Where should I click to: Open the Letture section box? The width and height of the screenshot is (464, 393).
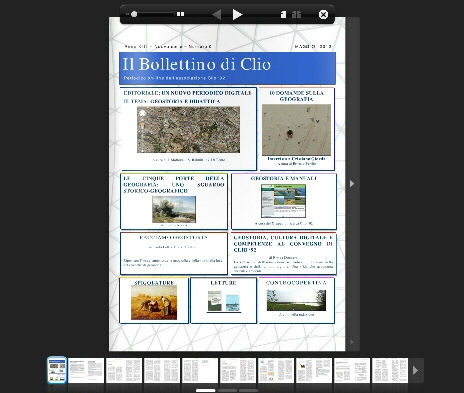(223, 300)
